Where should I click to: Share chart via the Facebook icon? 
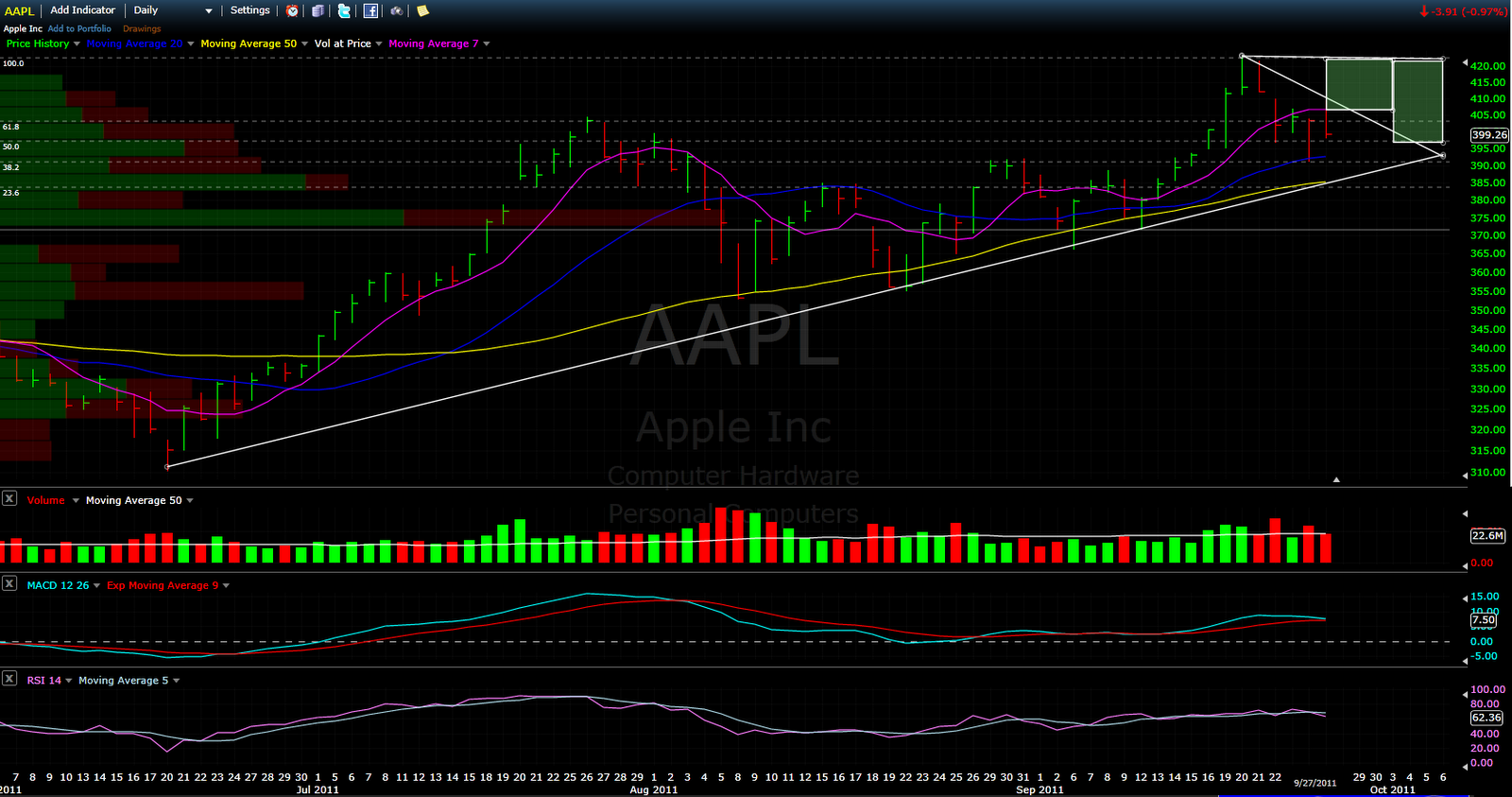point(370,11)
